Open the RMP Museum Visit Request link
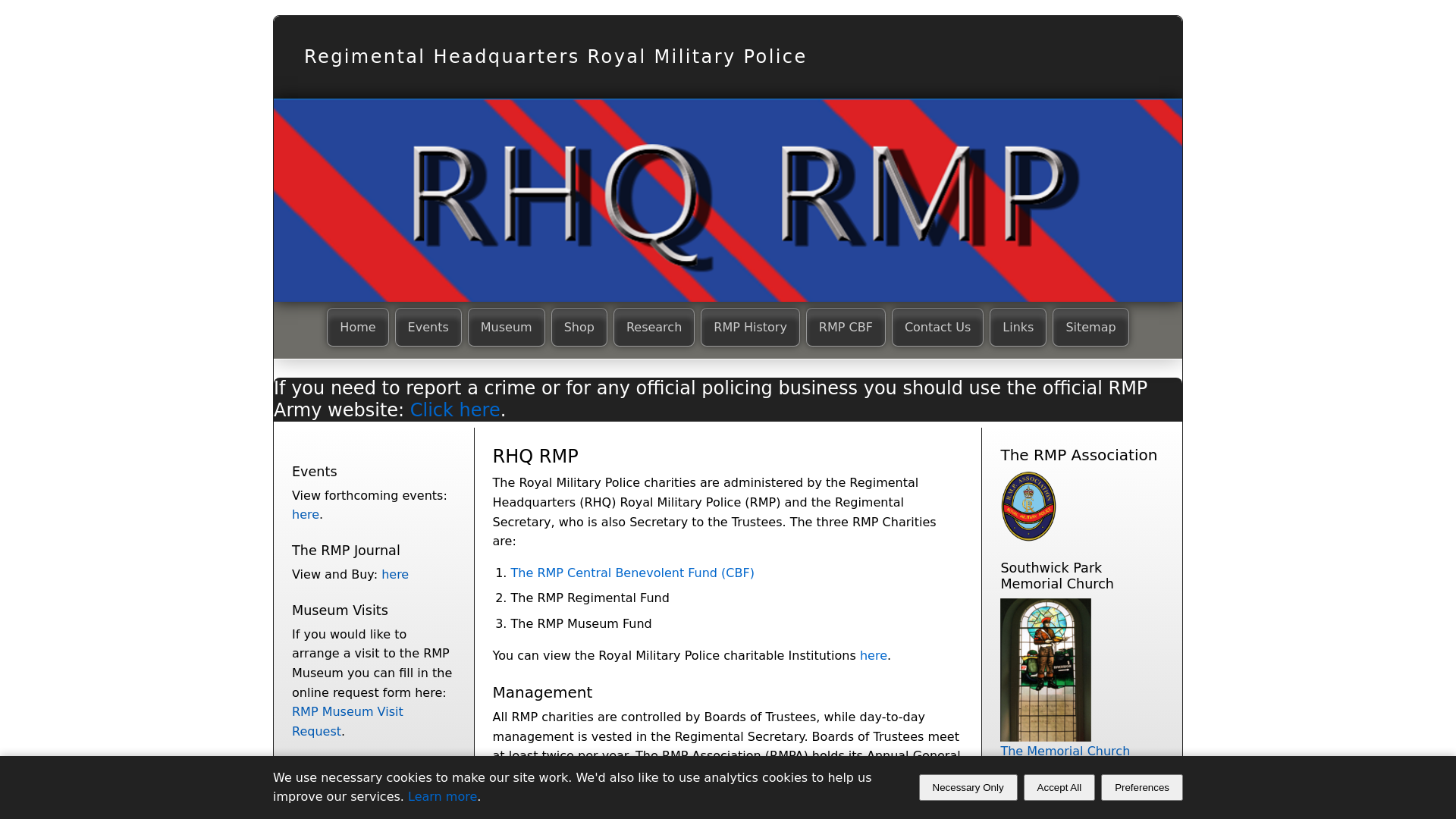 (x=347, y=722)
